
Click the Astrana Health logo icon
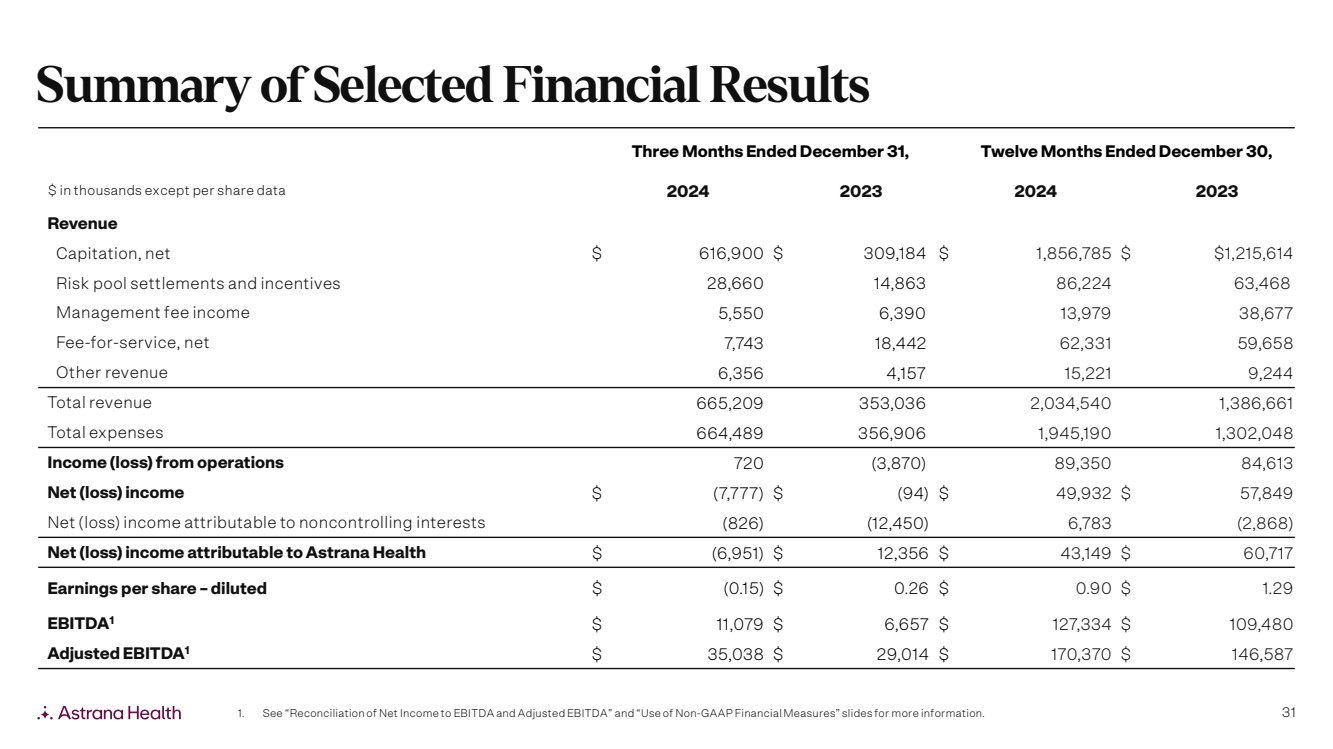click(x=44, y=713)
